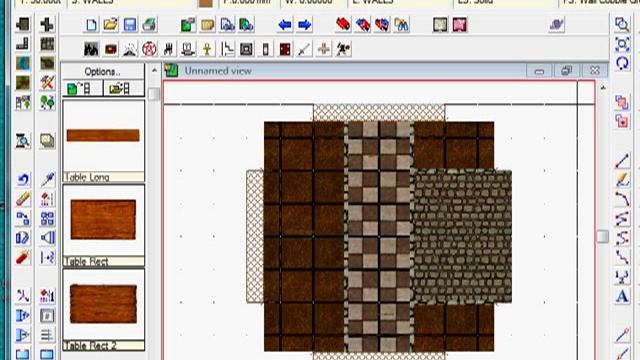
Task: Click the single red tag icon
Action: tap(343, 25)
